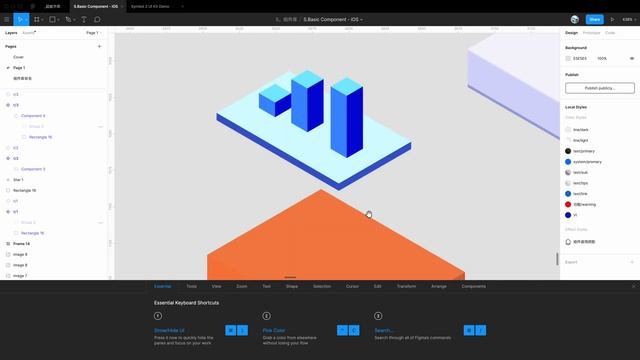
Task: Click check circle for Pick Color shortcut
Action: [267, 316]
